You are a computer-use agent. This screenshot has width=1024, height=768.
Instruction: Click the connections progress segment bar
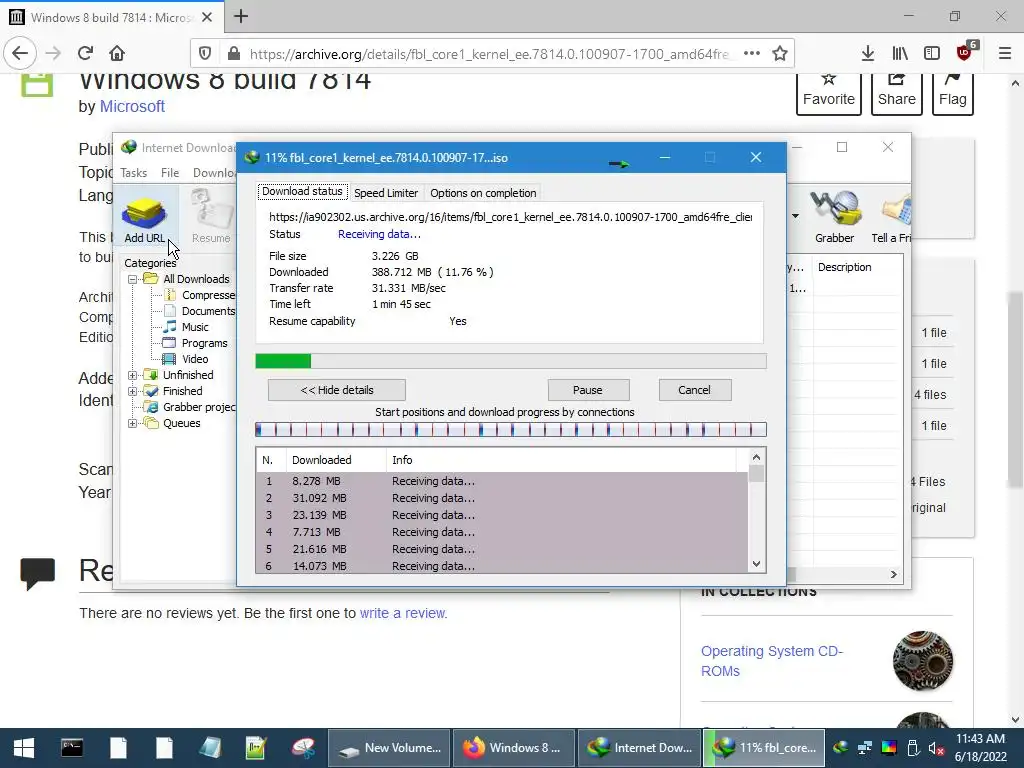click(511, 430)
